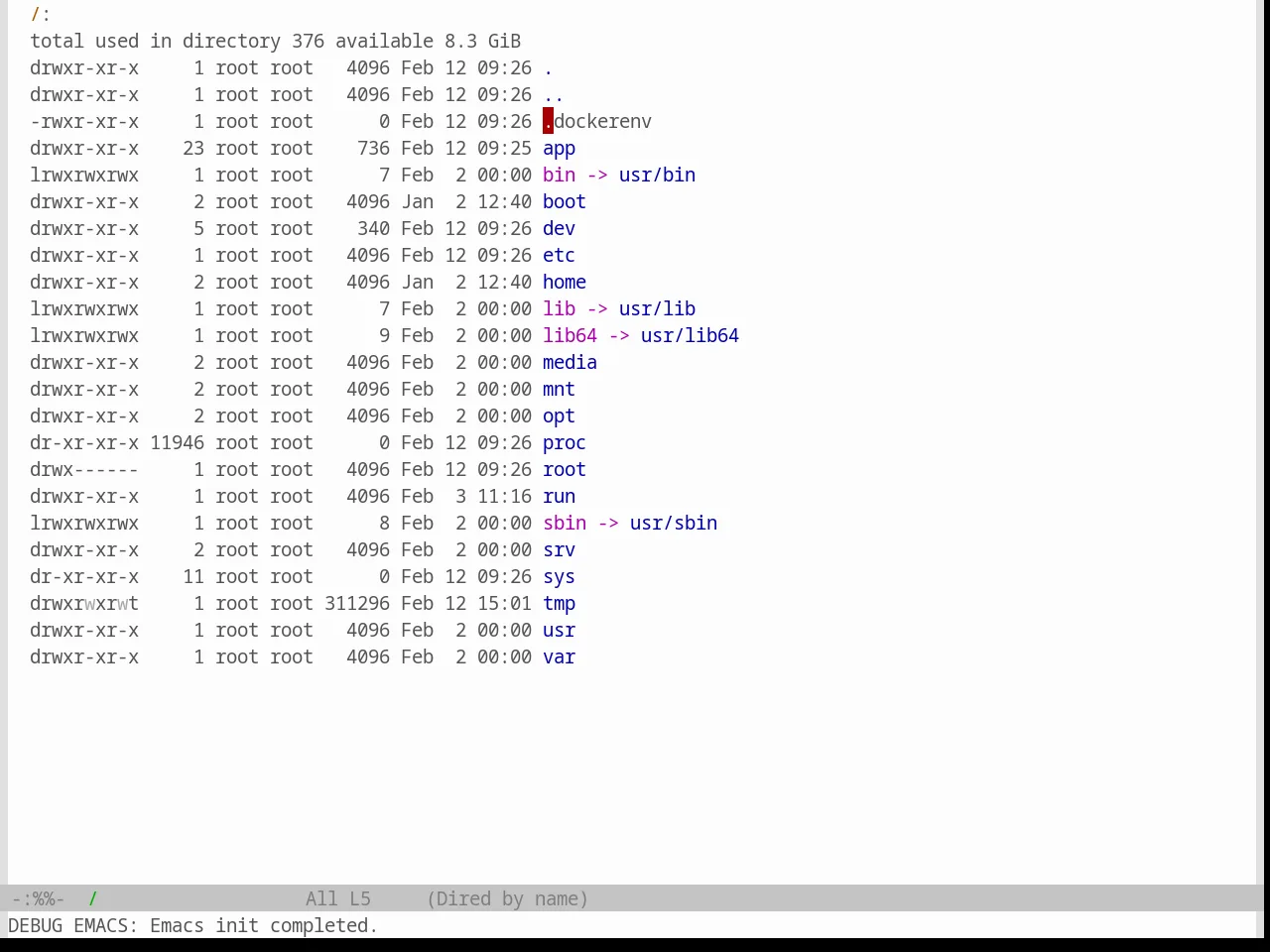The image size is (1270, 952).
Task: Click the usr/sbin symlink target
Action: point(674,524)
